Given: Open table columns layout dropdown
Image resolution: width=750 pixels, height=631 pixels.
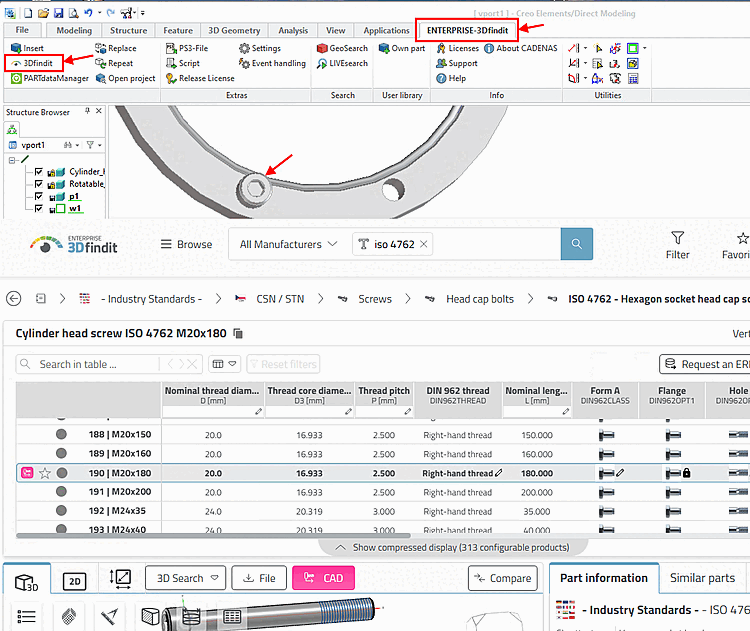Looking at the screenshot, I should (x=224, y=365).
